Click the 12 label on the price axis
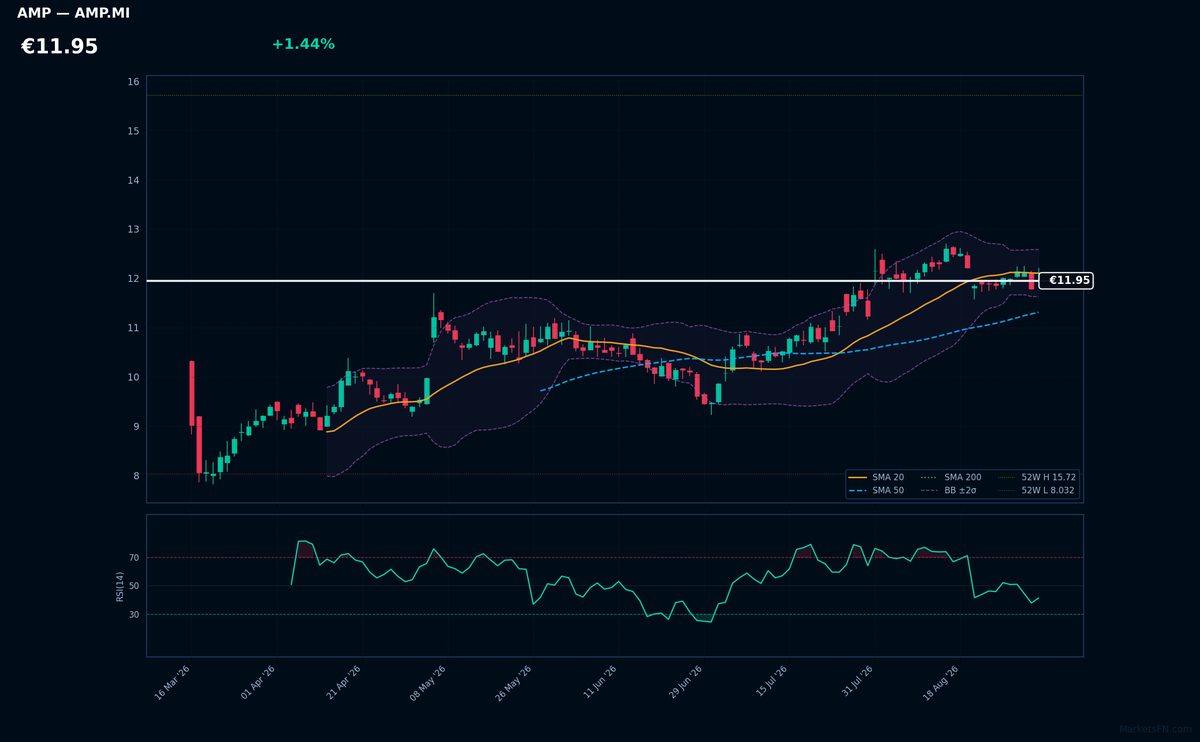This screenshot has width=1200, height=742. click(133, 279)
